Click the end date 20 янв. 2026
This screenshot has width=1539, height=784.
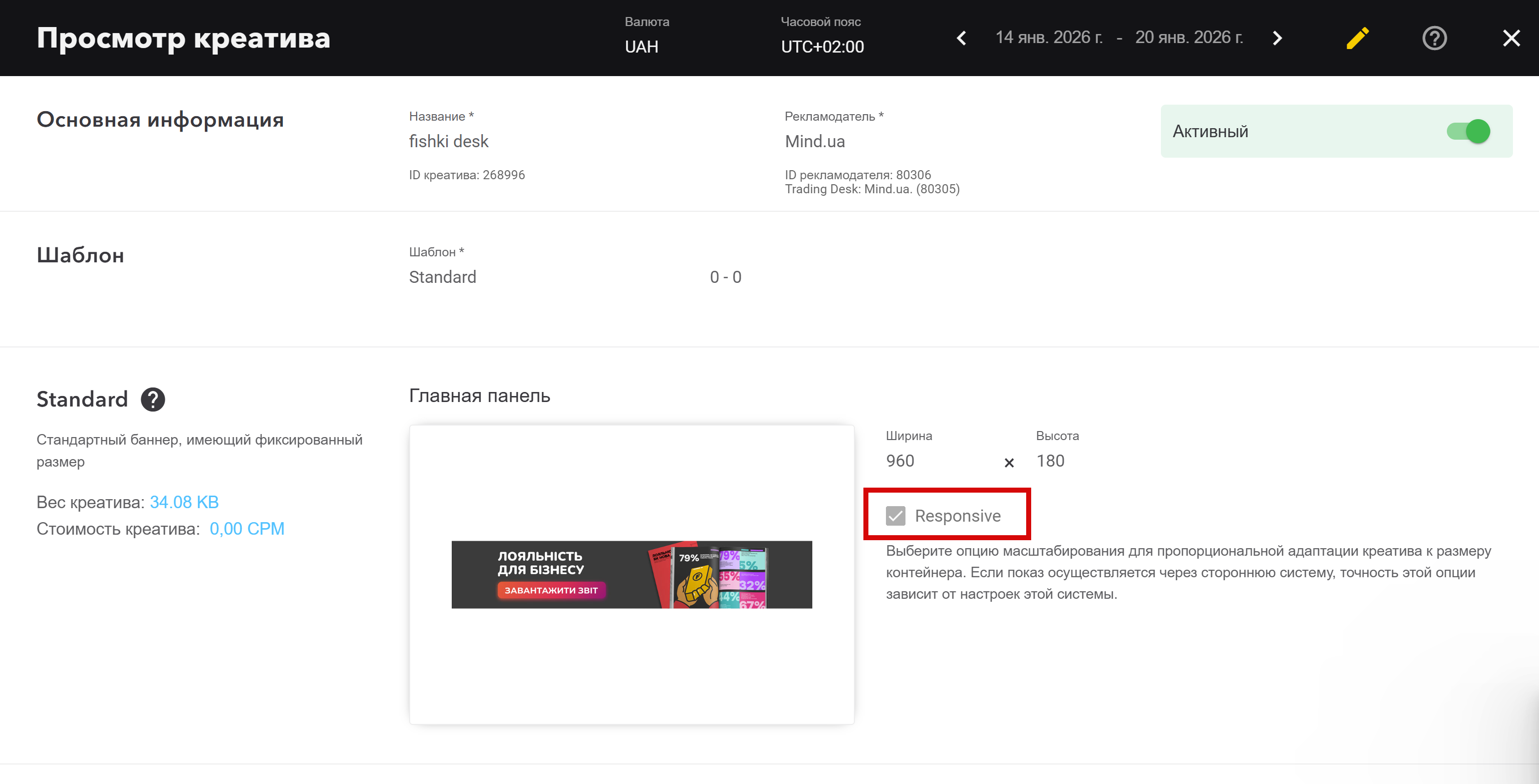[1189, 38]
